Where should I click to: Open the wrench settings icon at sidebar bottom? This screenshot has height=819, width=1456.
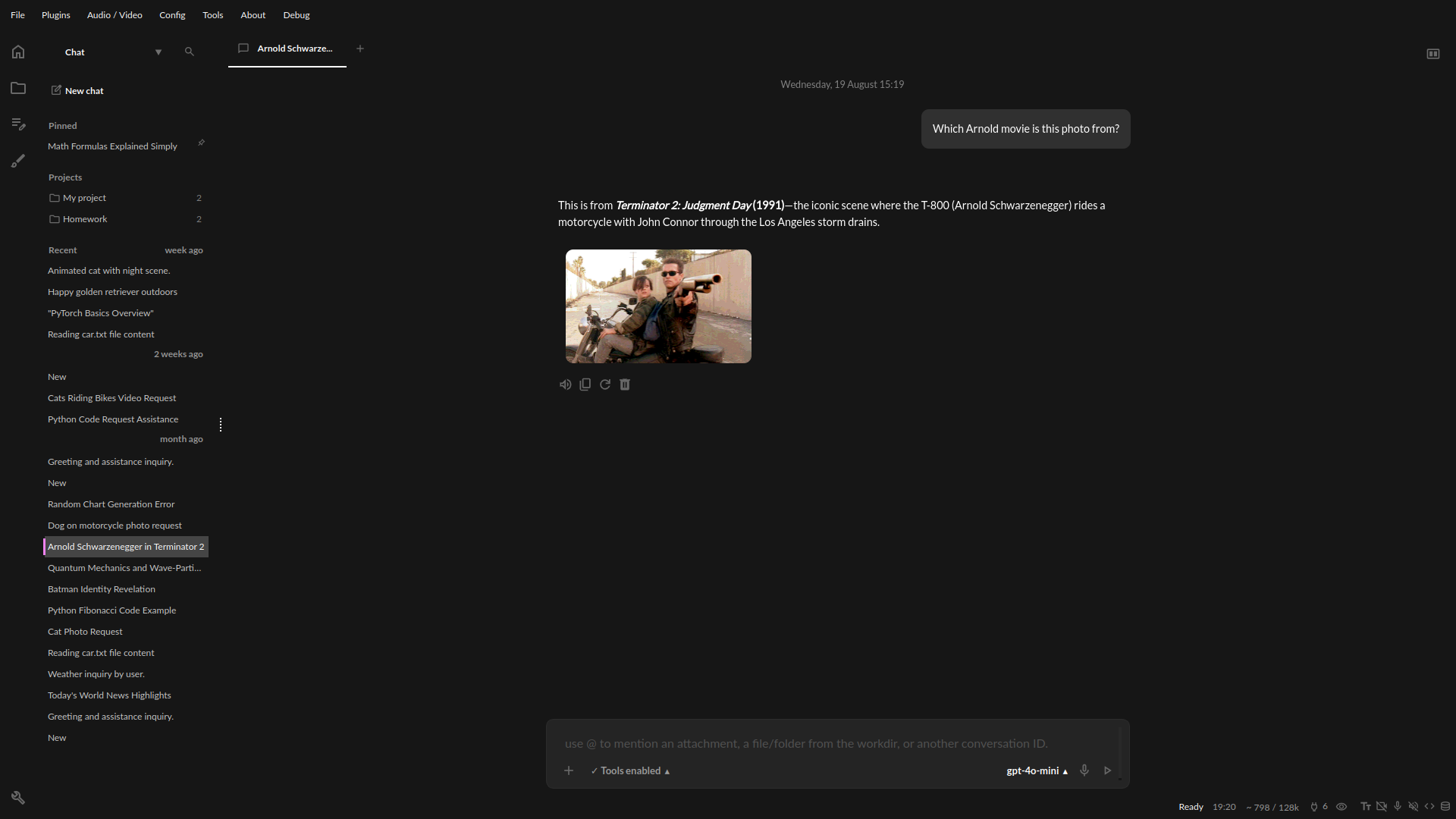pyautogui.click(x=18, y=798)
